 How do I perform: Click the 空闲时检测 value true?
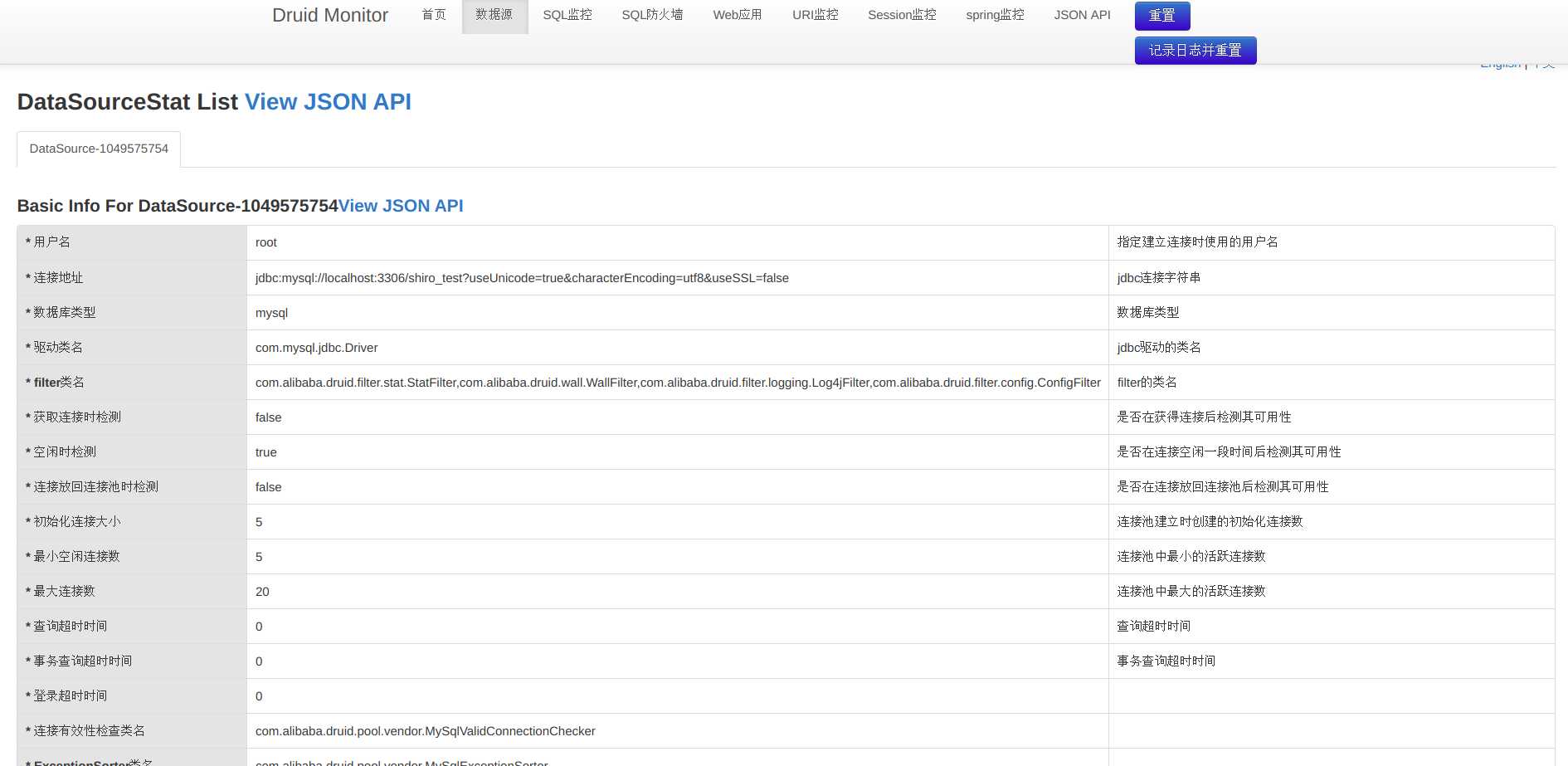(265, 452)
